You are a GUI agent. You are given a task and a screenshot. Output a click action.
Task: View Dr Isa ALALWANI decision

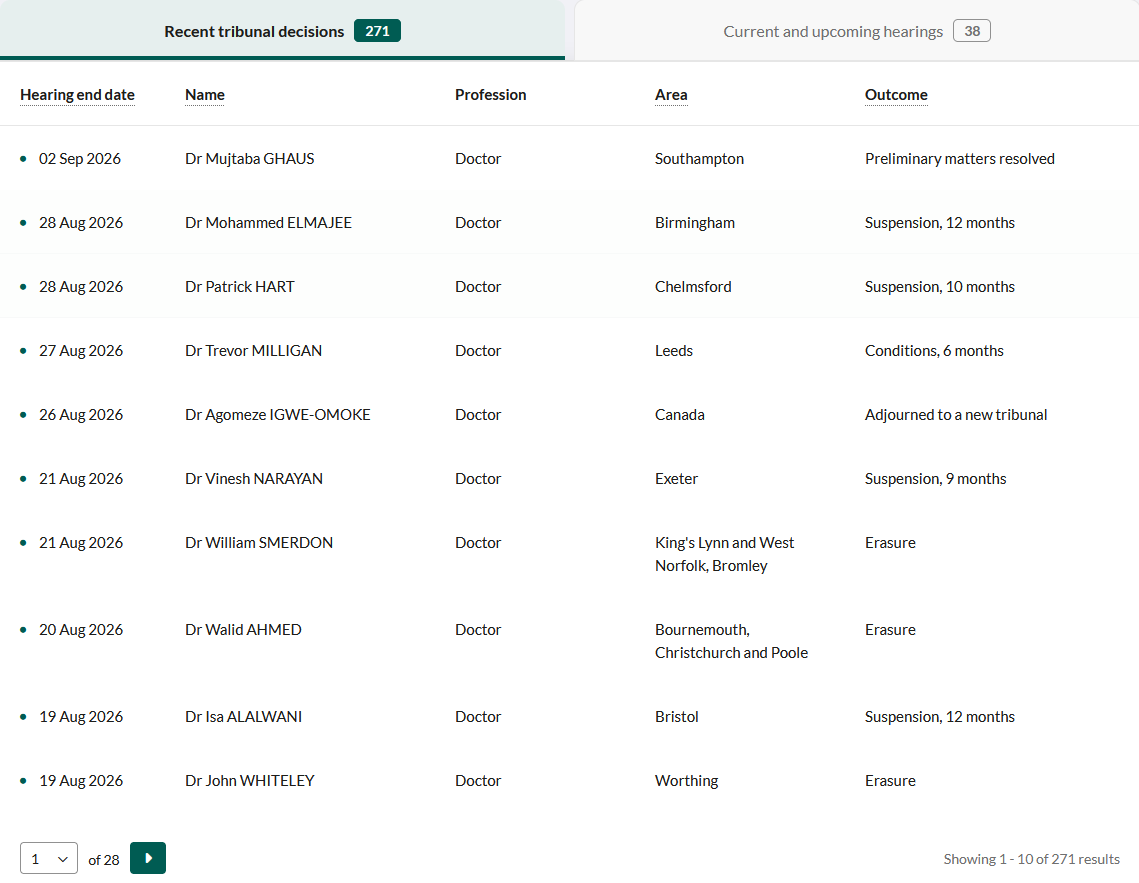570,716
